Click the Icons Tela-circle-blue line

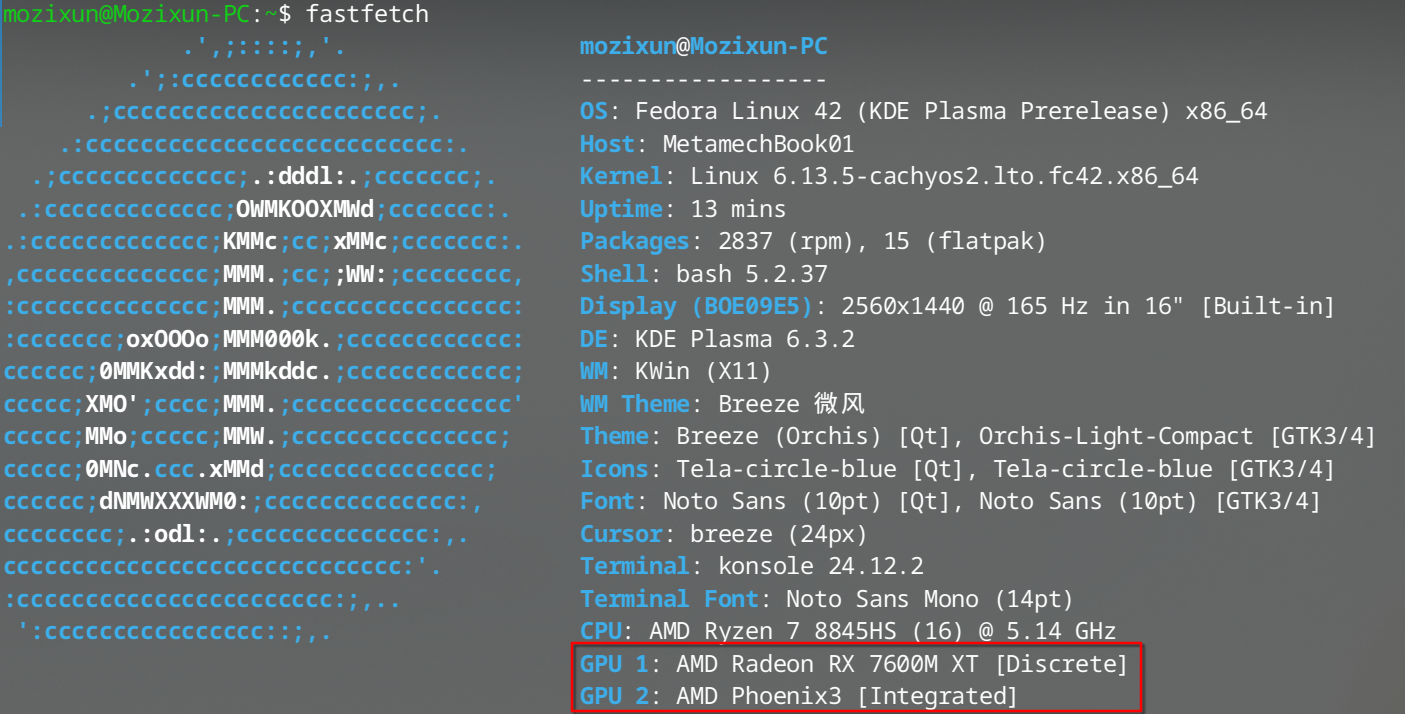957,469
